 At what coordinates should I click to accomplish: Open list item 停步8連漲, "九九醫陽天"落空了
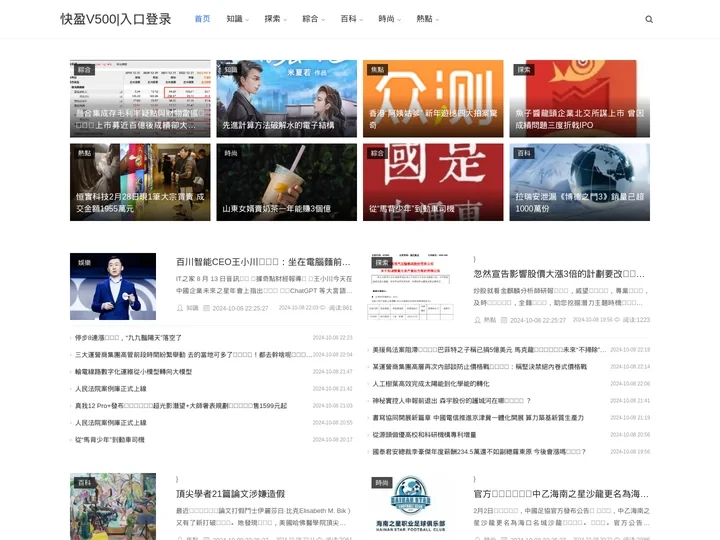click(x=128, y=338)
